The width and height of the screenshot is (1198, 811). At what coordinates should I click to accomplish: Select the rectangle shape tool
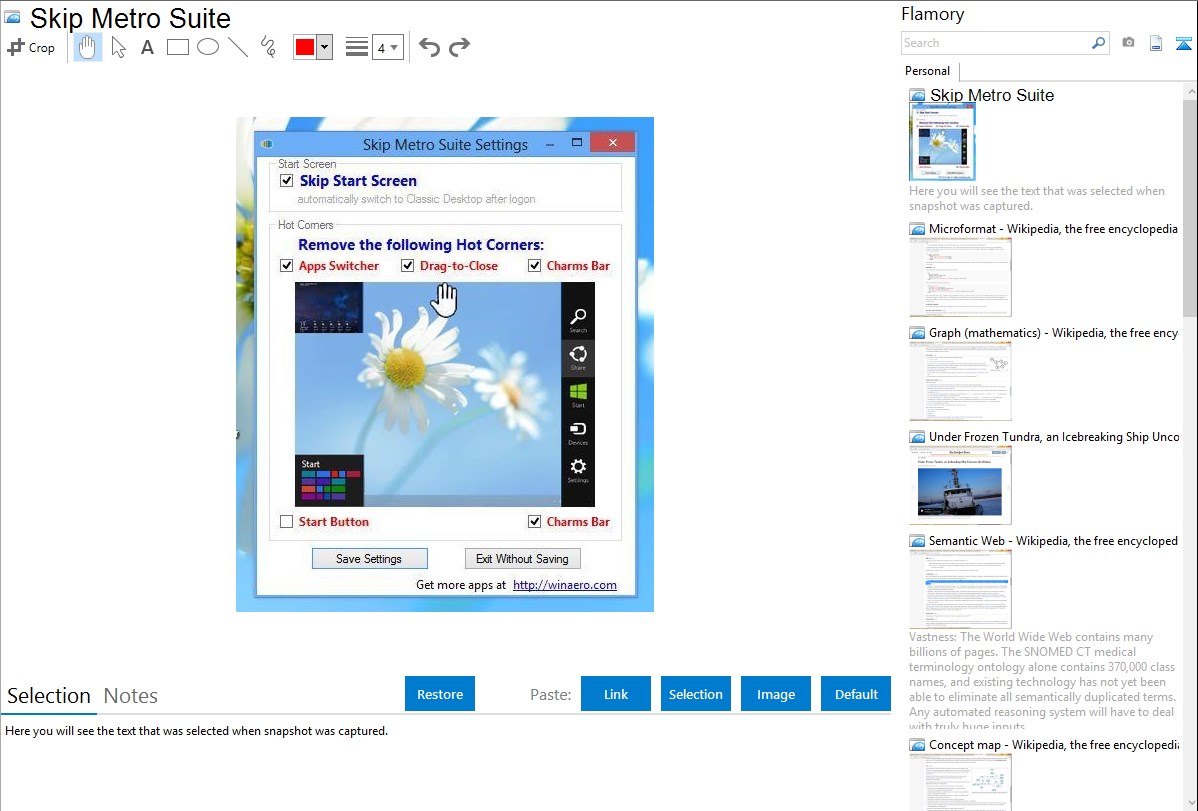[x=178, y=47]
